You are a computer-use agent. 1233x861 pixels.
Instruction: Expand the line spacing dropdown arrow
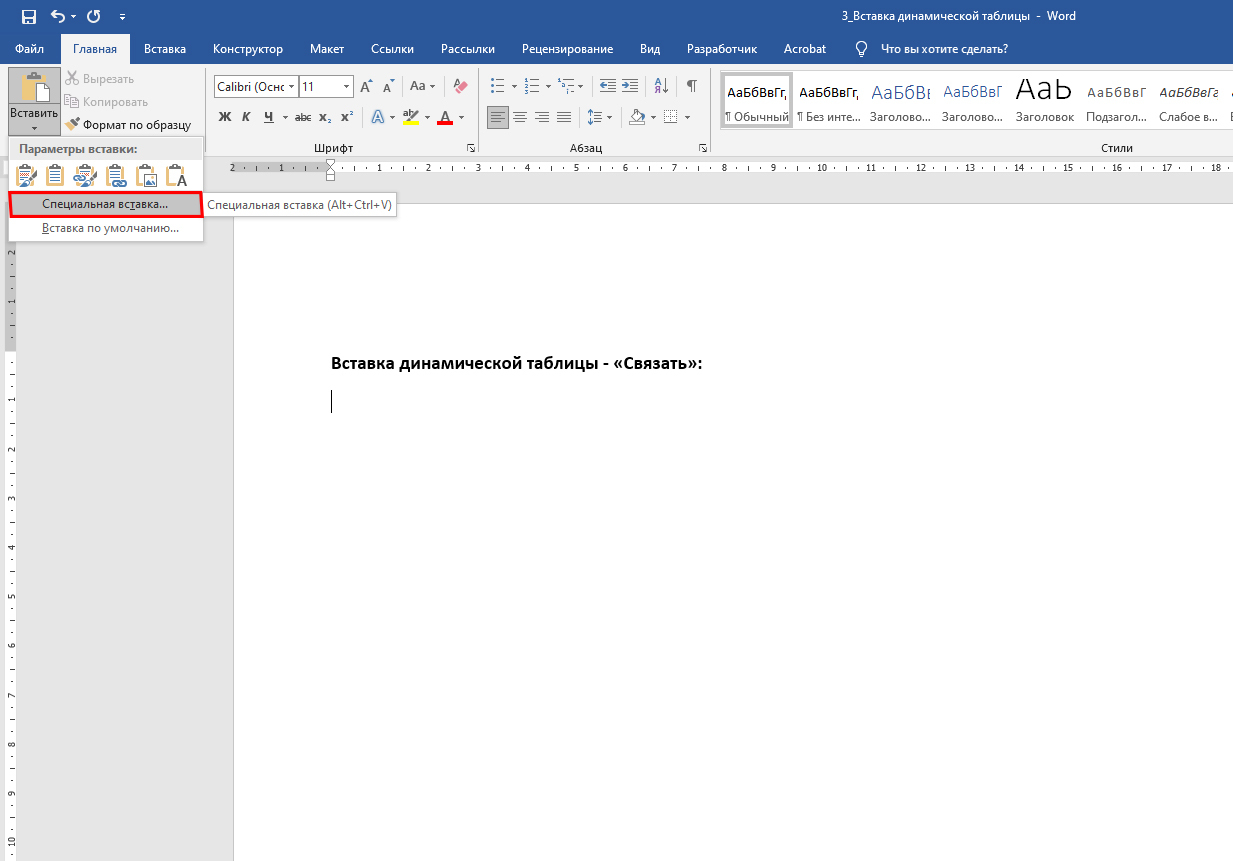pyautogui.click(x=609, y=117)
